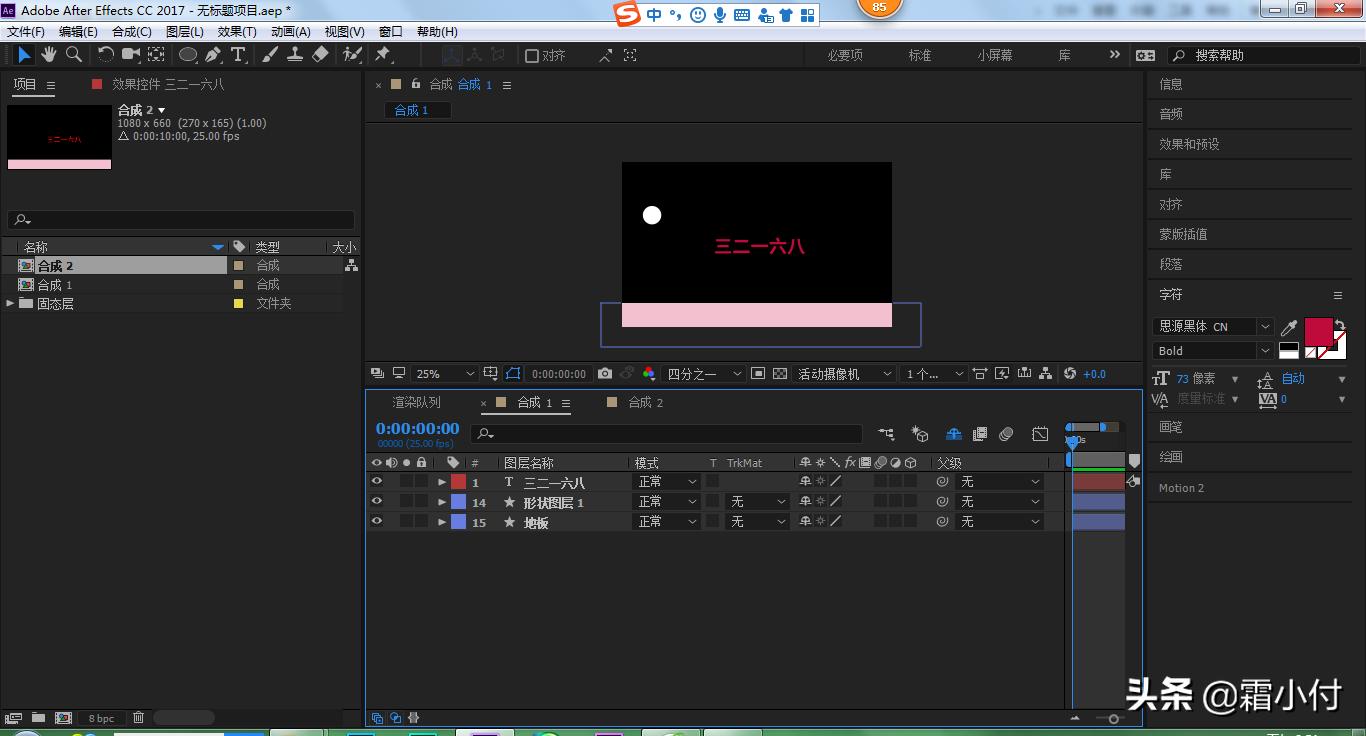Image resolution: width=1366 pixels, height=736 pixels.
Task: Open the 25% magnification dropdown
Action: point(445,374)
